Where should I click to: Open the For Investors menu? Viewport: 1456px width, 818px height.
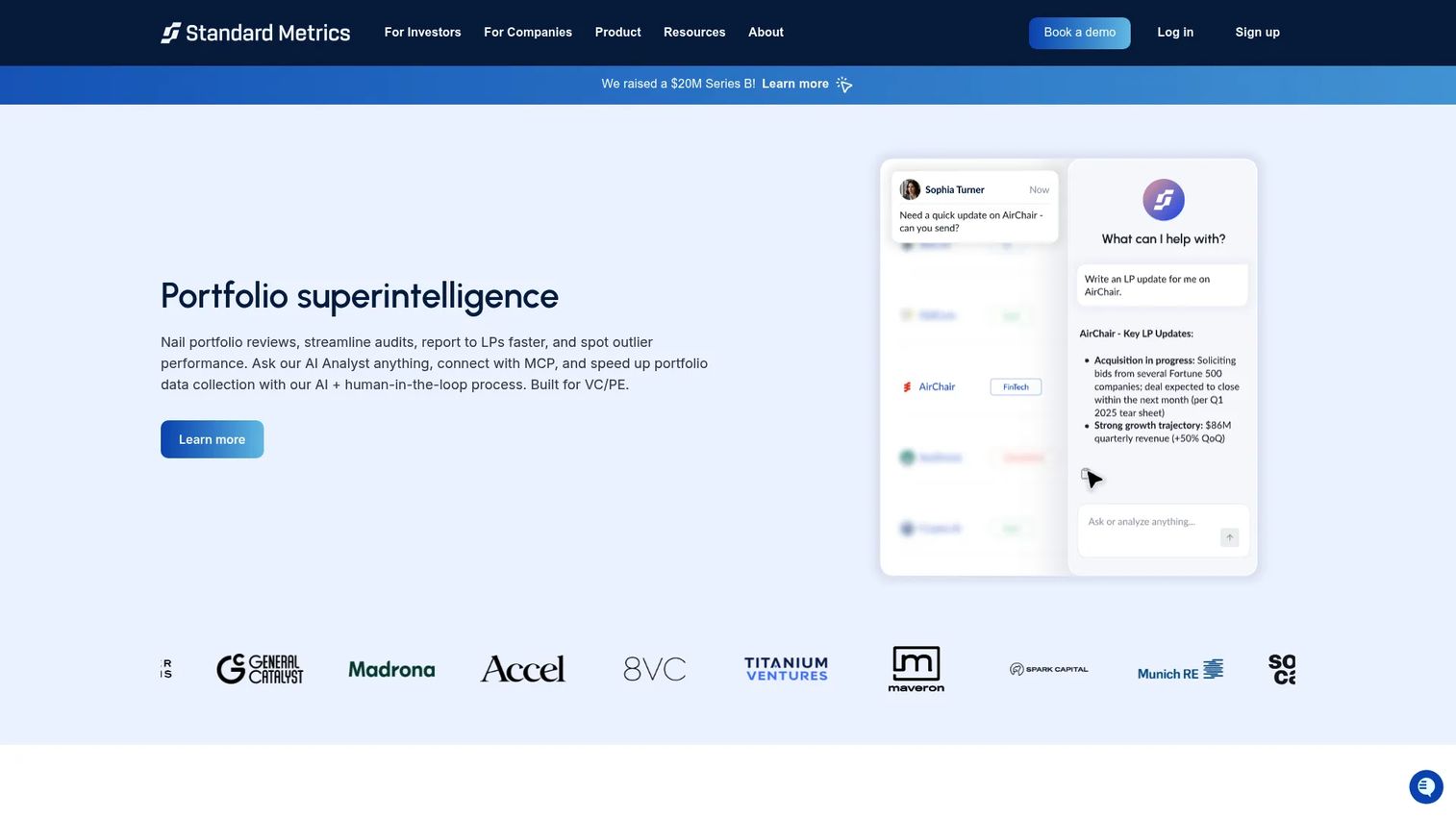[423, 33]
